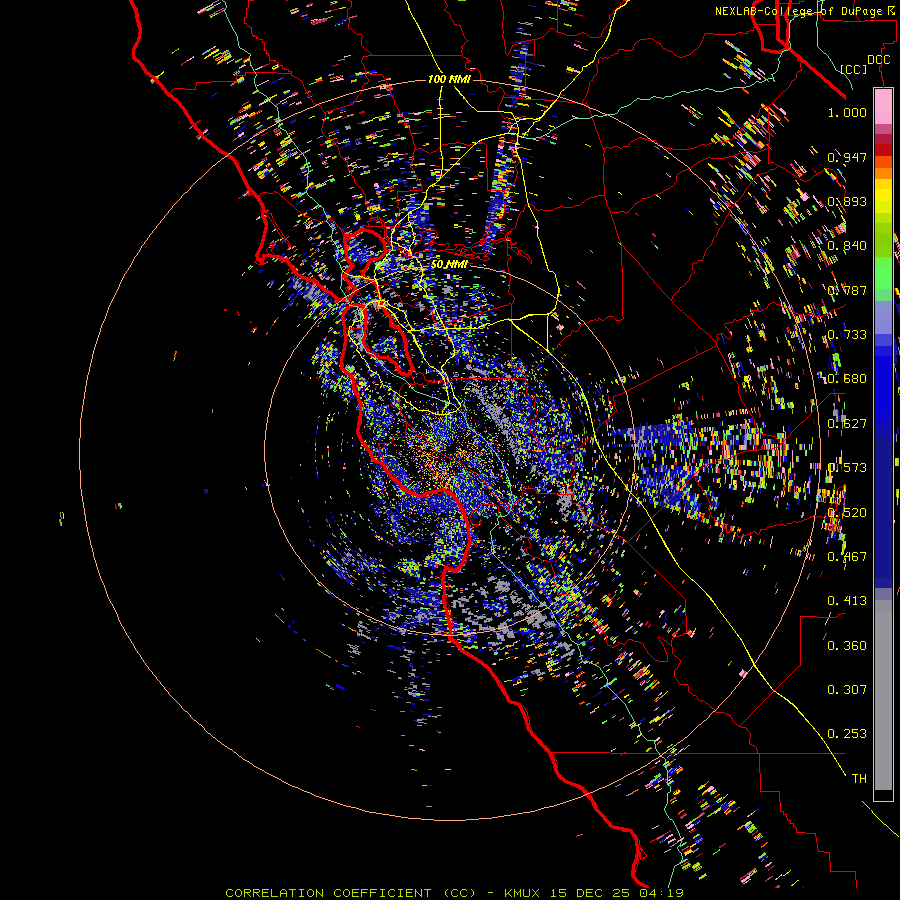
Task: Select the '0.253' scale value
Action: tap(847, 734)
